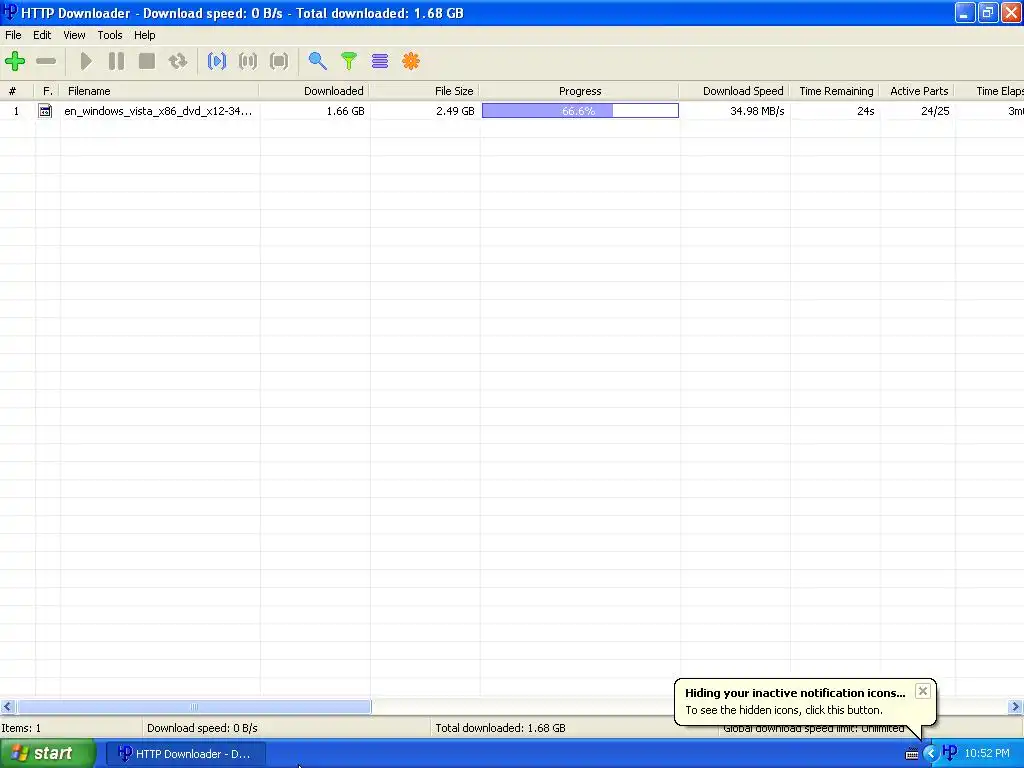Click the HTTP Downloader taskbar button

coord(186,754)
